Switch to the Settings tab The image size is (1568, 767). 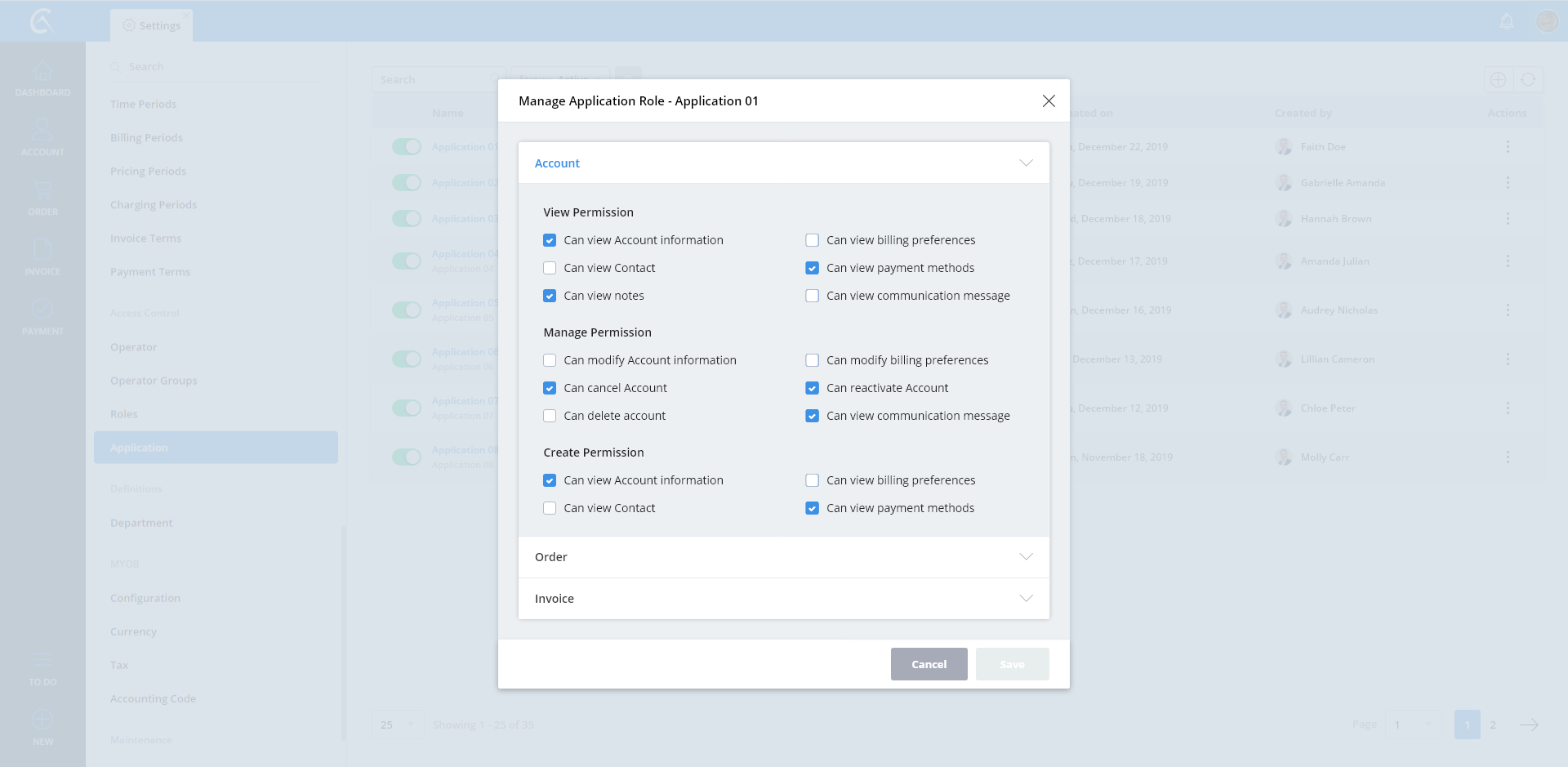click(x=152, y=25)
